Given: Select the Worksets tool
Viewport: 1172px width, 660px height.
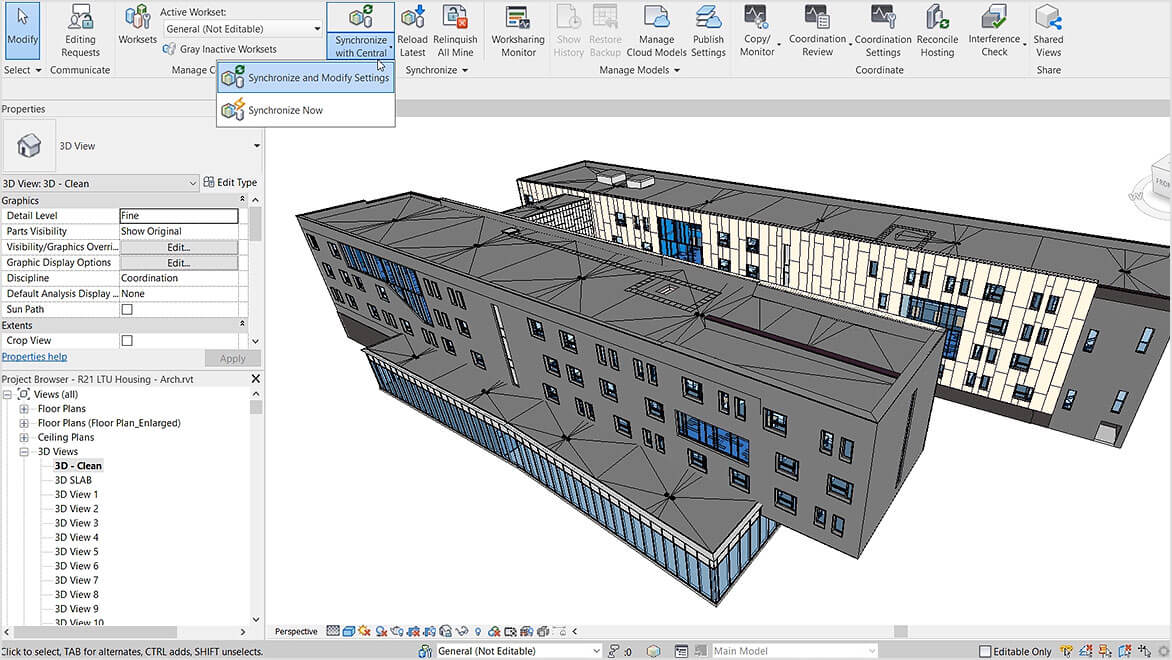Looking at the screenshot, I should click(136, 27).
